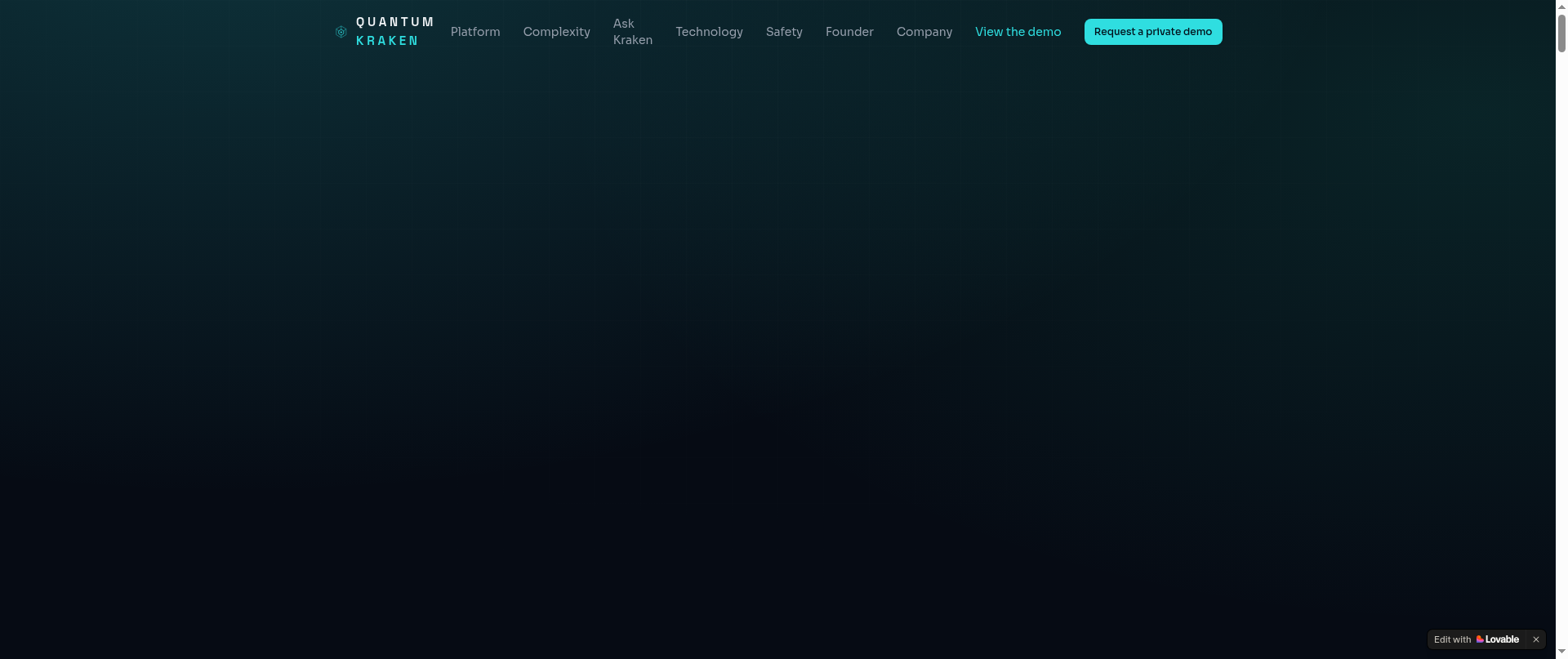This screenshot has height=659, width=1568.
Task: Go to the Complexity section
Action: 557,32
